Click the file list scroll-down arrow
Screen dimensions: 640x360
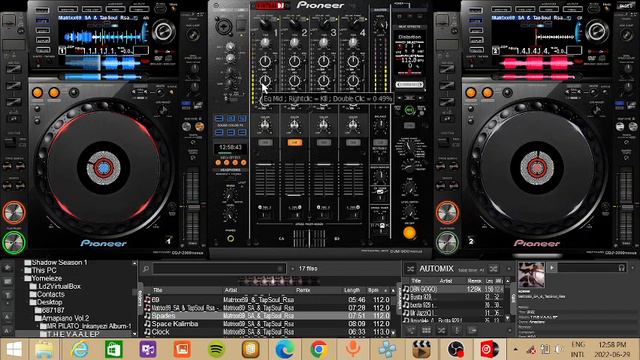coord(393,333)
